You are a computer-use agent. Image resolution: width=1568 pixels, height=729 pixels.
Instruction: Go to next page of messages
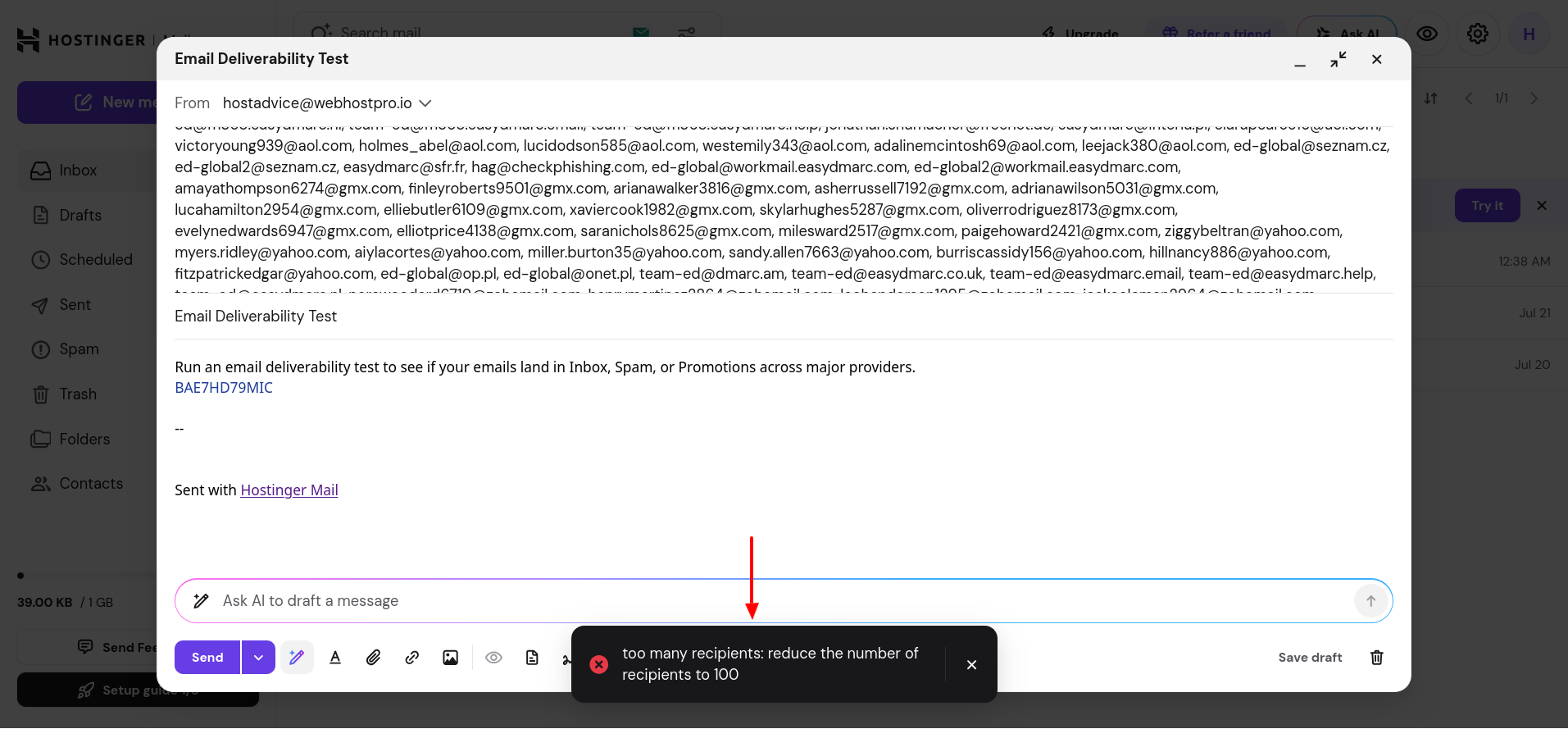pyautogui.click(x=1534, y=98)
